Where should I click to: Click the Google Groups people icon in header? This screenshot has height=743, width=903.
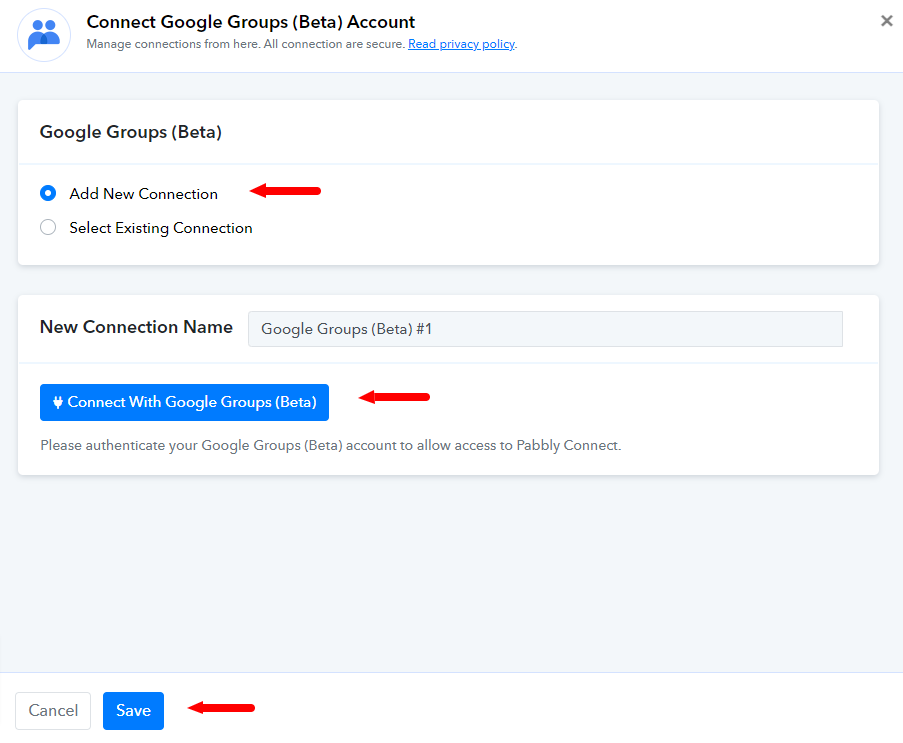point(44,35)
